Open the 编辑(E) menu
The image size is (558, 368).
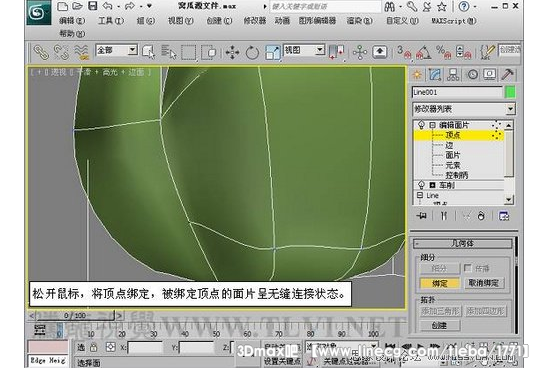pyautogui.click(x=72, y=21)
